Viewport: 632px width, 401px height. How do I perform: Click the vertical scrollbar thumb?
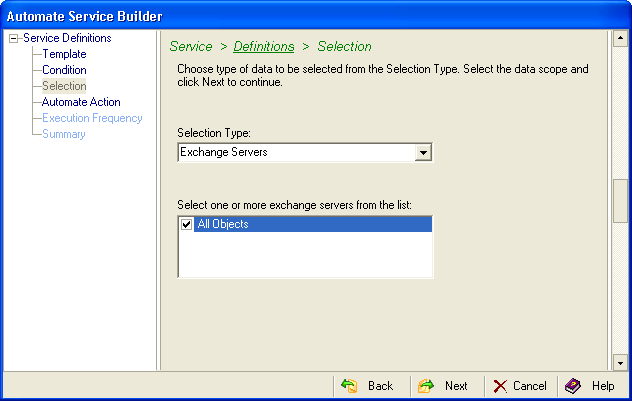[620, 201]
